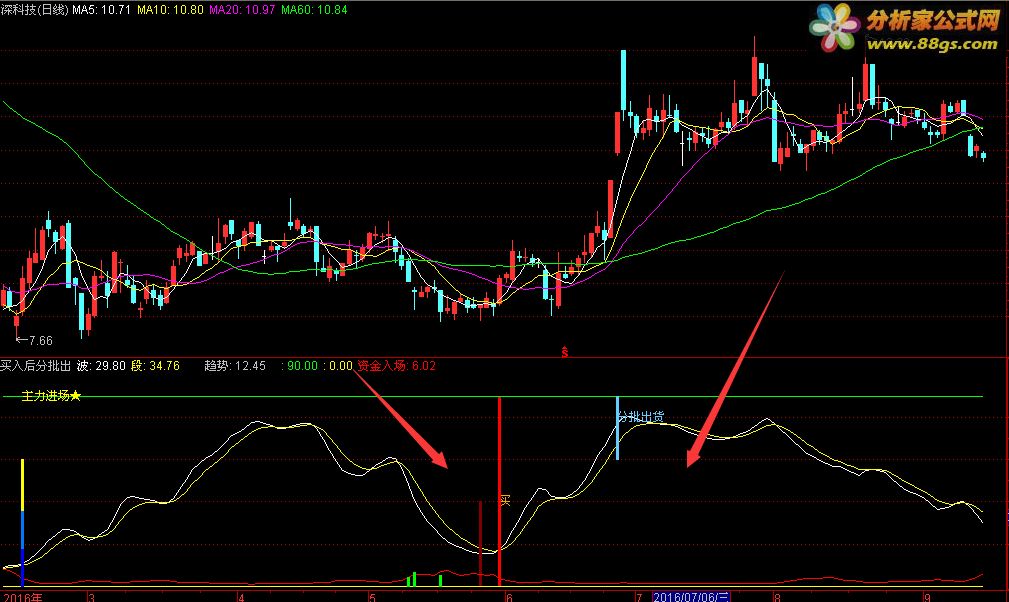Select the light blue 分批出货 vertical line
1009x602 pixels.
click(617, 428)
